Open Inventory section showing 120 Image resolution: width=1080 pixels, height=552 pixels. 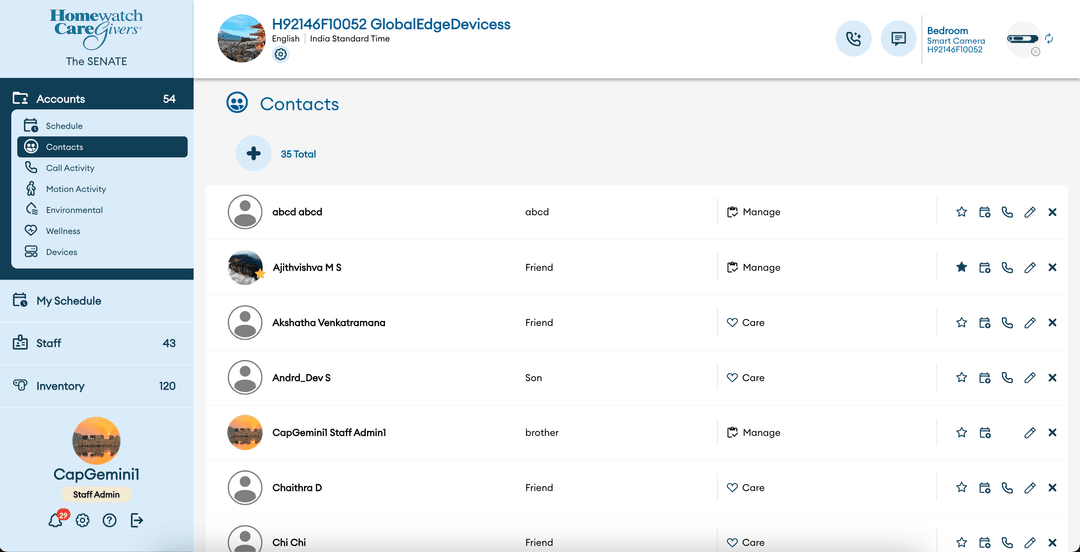[x=96, y=386]
